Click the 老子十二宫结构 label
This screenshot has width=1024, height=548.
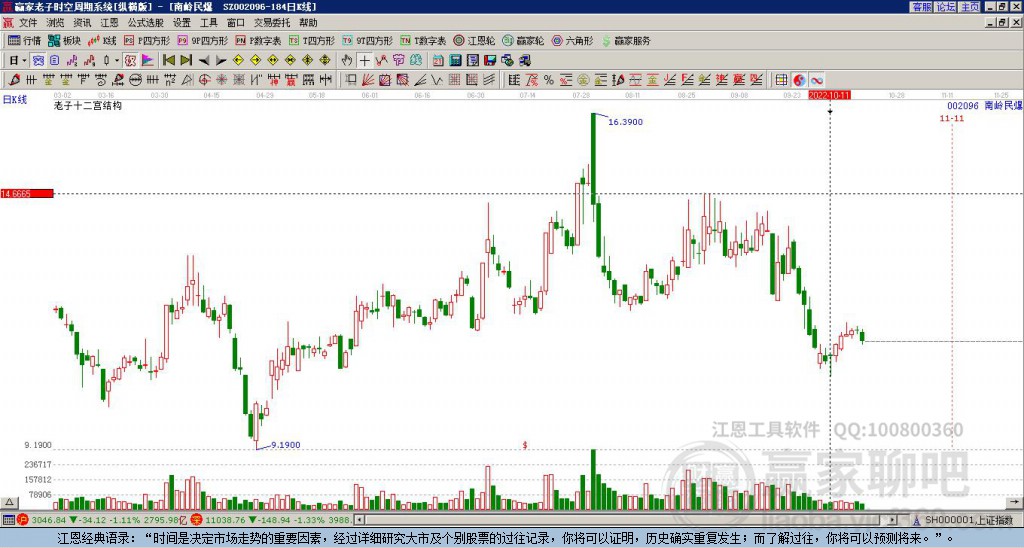tap(88, 105)
